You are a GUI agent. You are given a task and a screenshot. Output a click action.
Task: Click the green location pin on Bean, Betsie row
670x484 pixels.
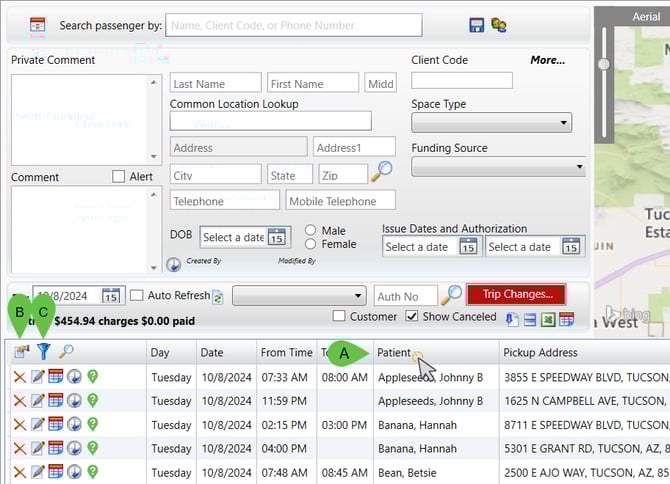tap(91, 473)
